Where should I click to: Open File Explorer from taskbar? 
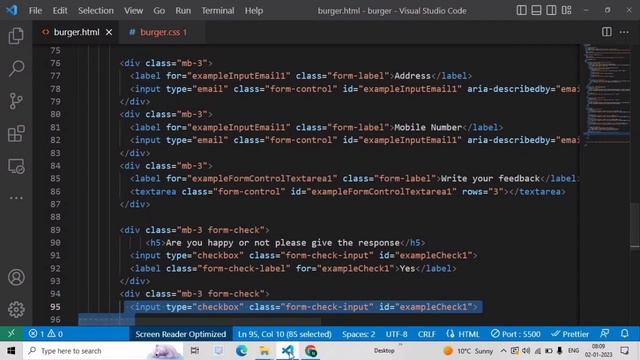264,351
